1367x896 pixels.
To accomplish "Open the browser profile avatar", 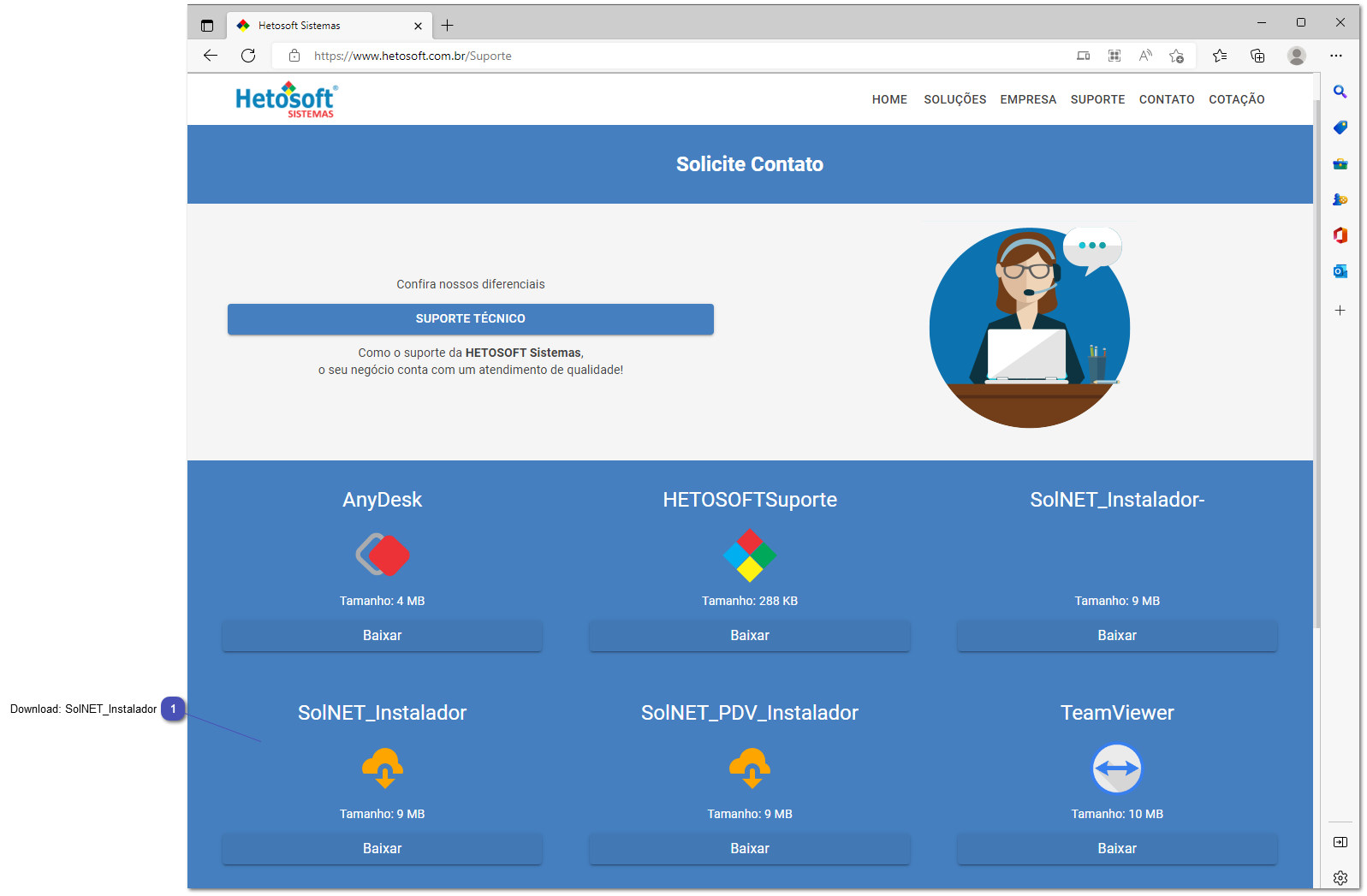I will click(x=1297, y=56).
